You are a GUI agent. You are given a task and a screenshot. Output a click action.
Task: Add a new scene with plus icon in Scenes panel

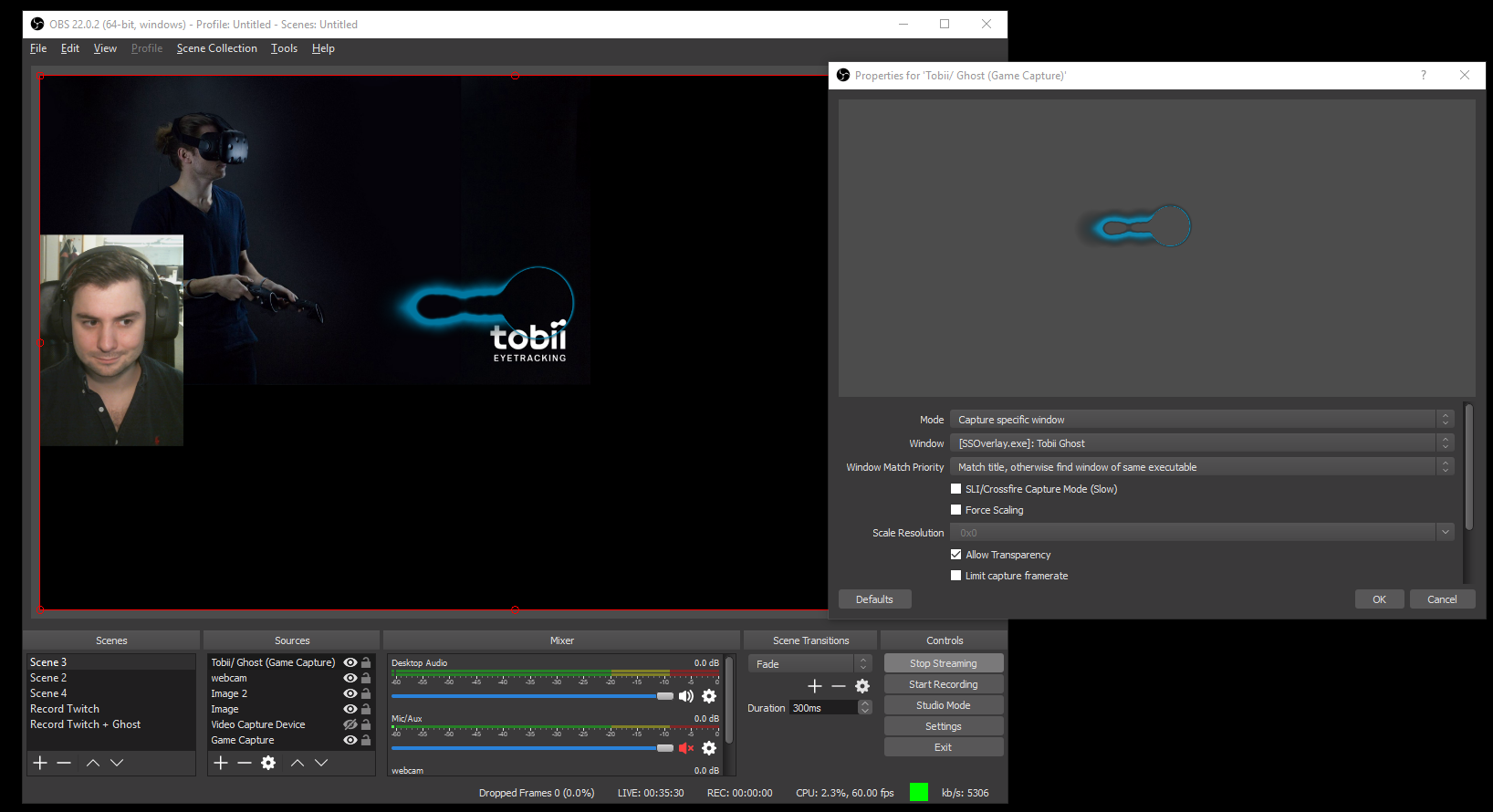coord(40,763)
